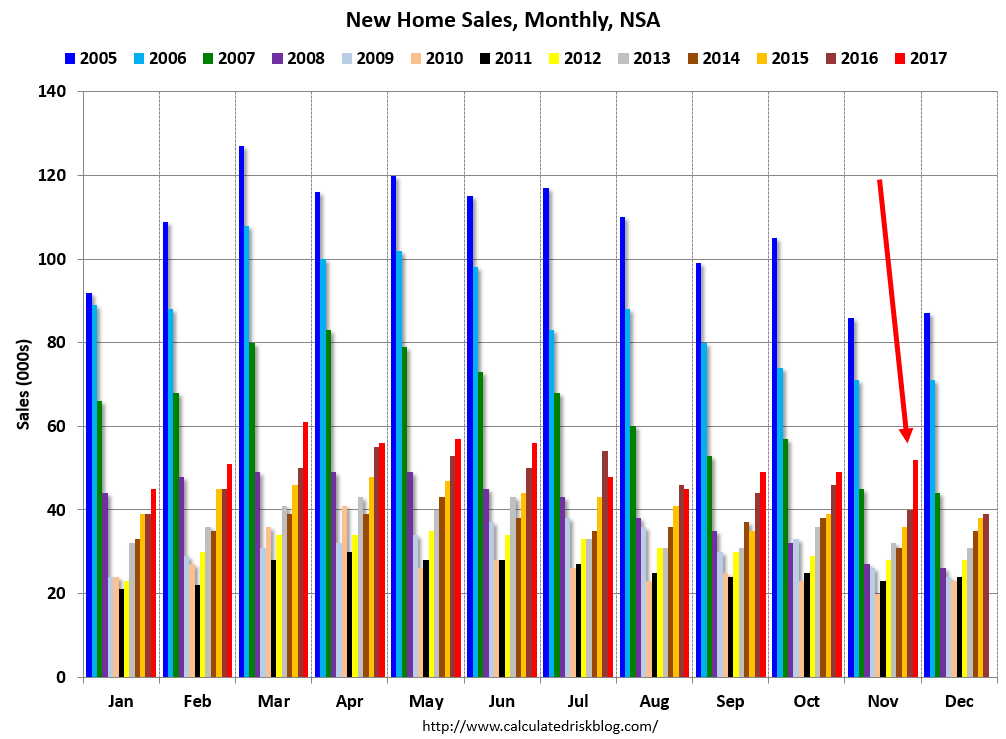Image resolution: width=1006 pixels, height=739 pixels.
Task: Click the 'Sales (000s)' axis title
Action: 24,385
